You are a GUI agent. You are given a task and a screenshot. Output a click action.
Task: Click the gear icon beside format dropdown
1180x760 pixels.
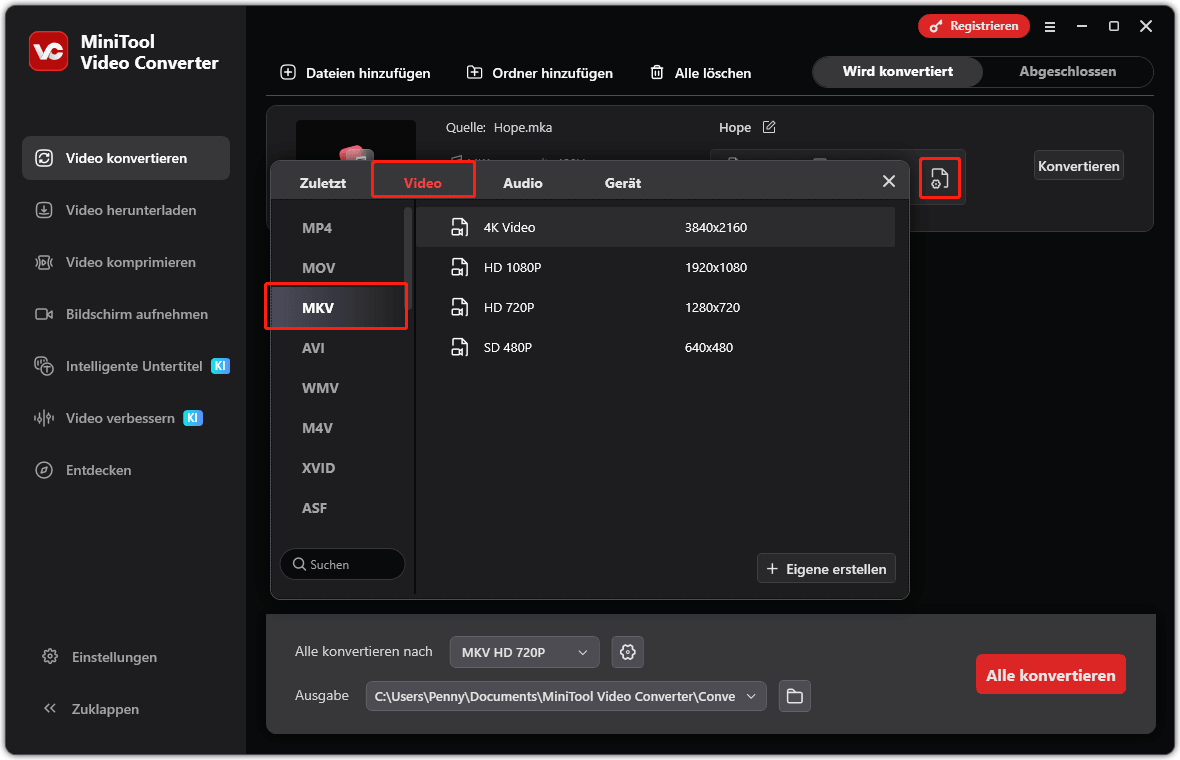coord(628,652)
